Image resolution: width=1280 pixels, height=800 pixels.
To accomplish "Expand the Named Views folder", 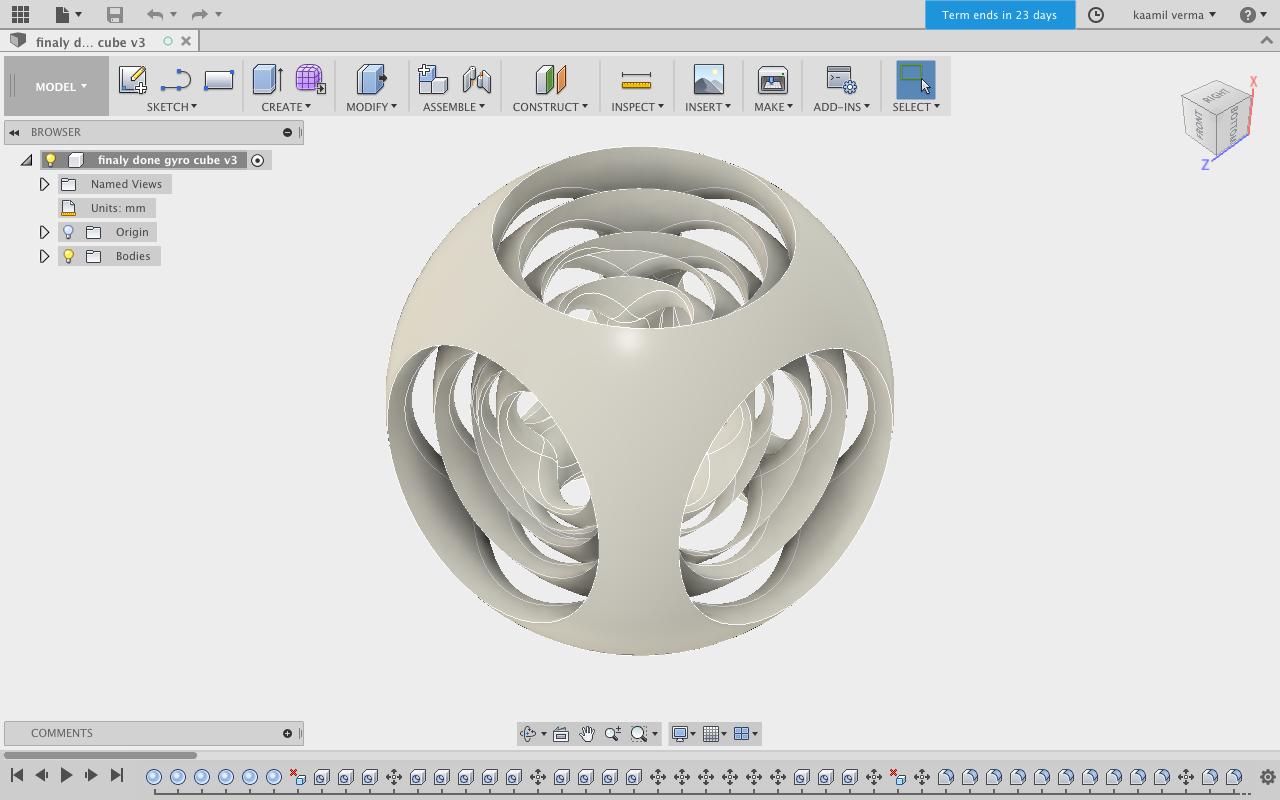I will tap(44, 184).
